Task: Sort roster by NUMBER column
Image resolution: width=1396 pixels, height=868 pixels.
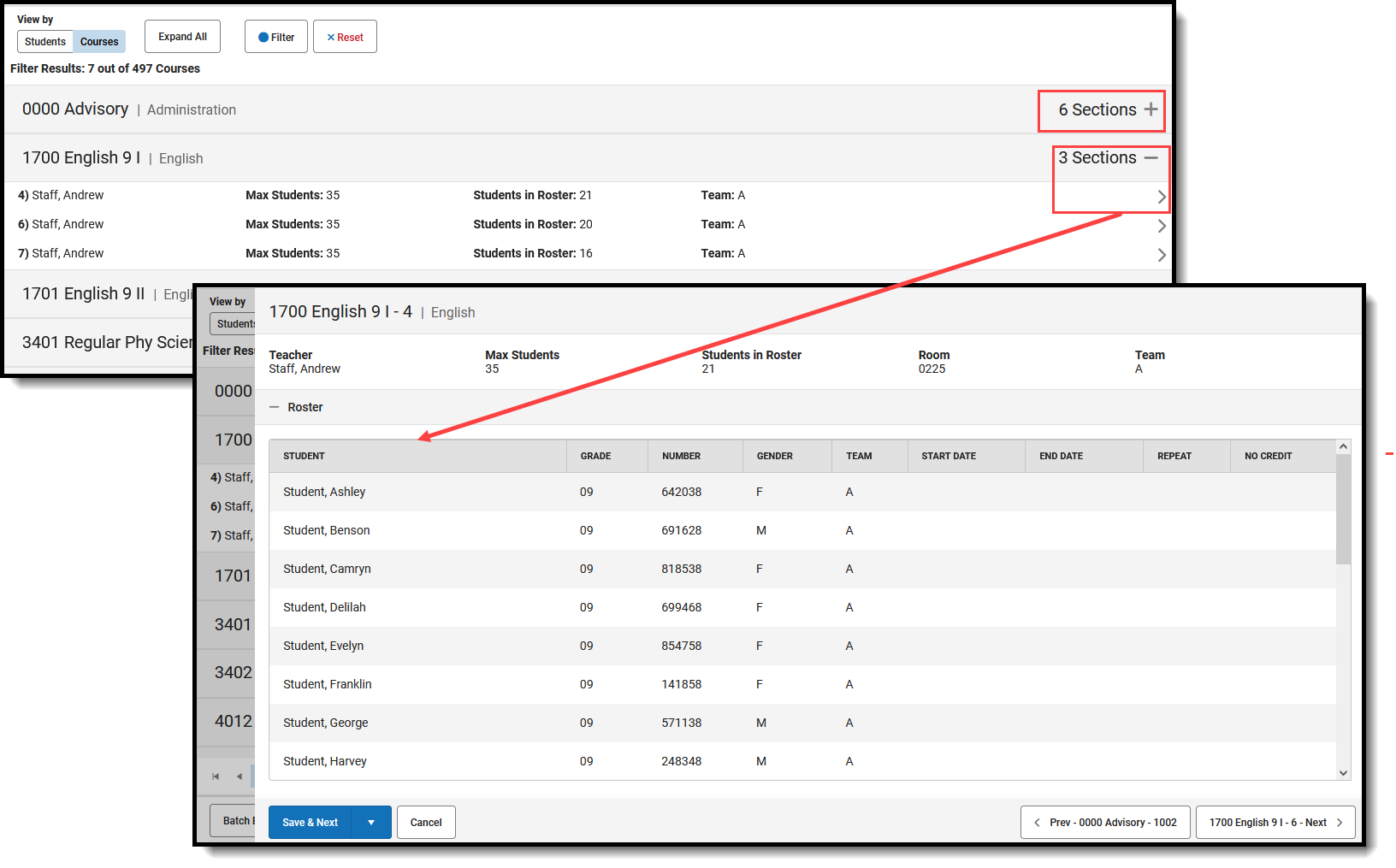Action: coord(695,456)
